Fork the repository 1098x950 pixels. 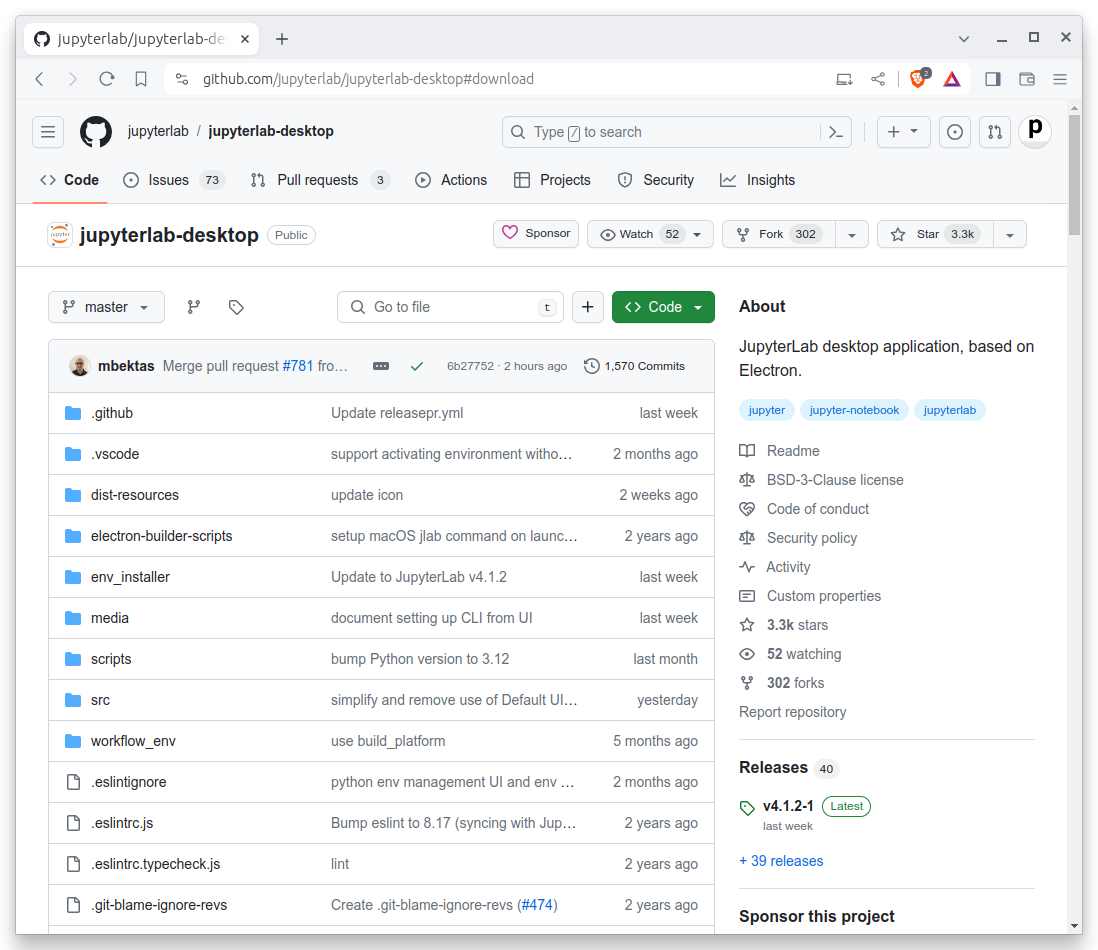(x=779, y=234)
